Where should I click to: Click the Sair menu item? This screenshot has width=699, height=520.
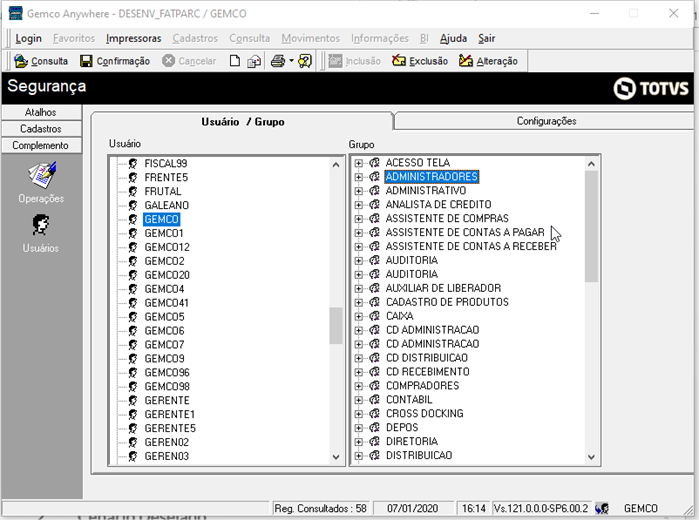487,38
